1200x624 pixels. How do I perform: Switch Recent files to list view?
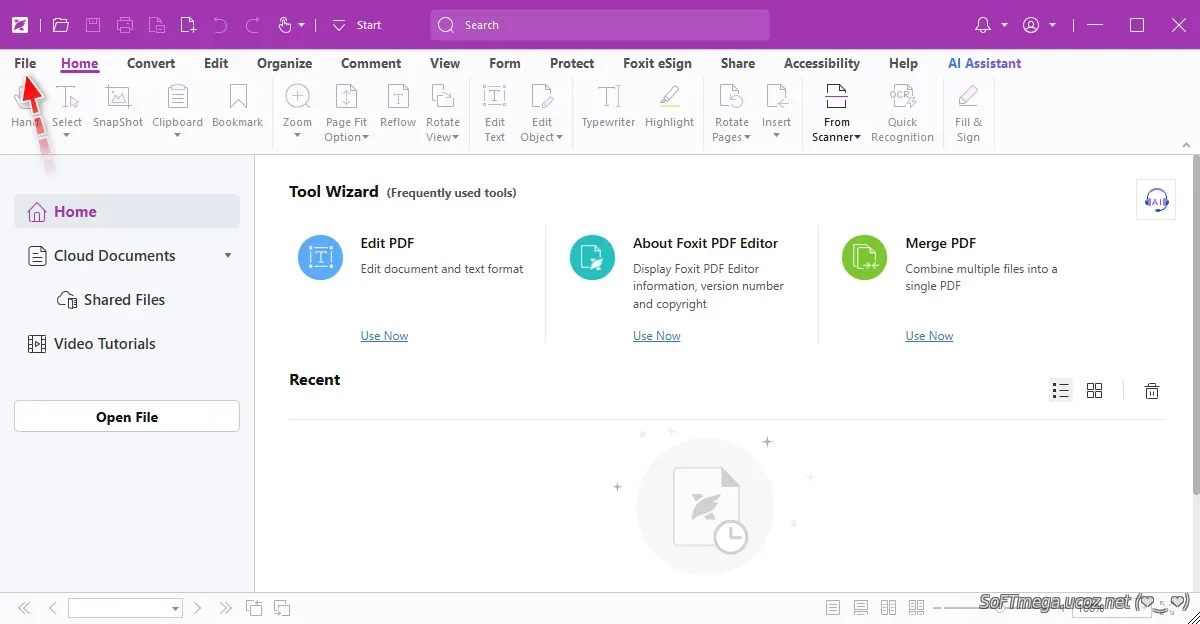1061,391
